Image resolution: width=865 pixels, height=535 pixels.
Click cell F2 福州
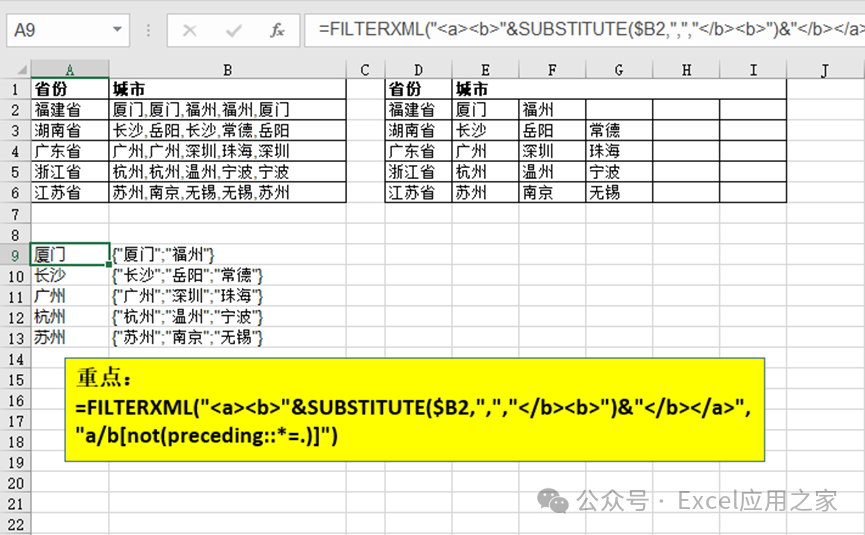552,110
